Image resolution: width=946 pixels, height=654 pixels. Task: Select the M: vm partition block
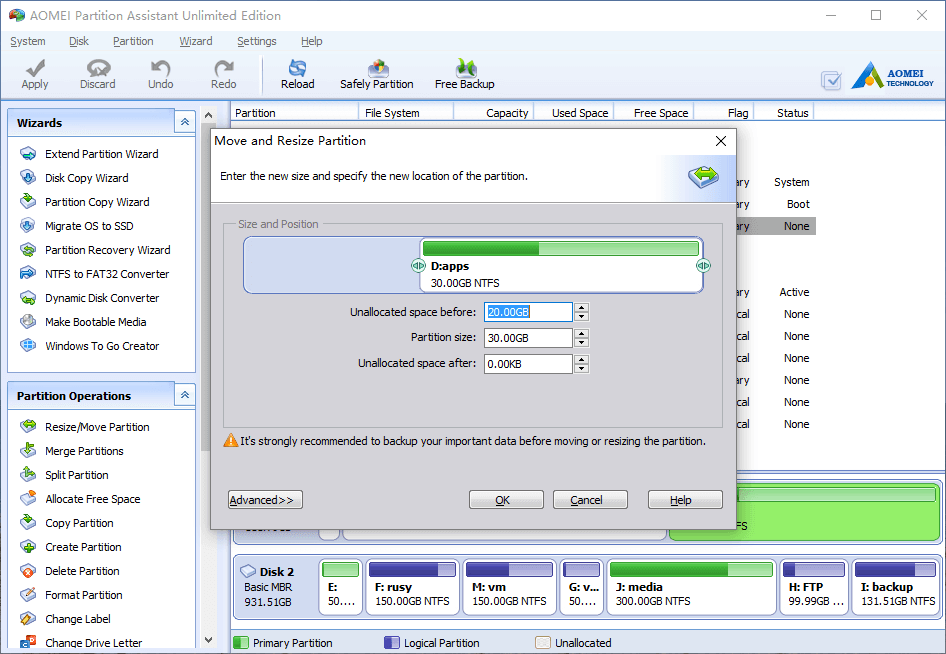pyautogui.click(x=509, y=586)
